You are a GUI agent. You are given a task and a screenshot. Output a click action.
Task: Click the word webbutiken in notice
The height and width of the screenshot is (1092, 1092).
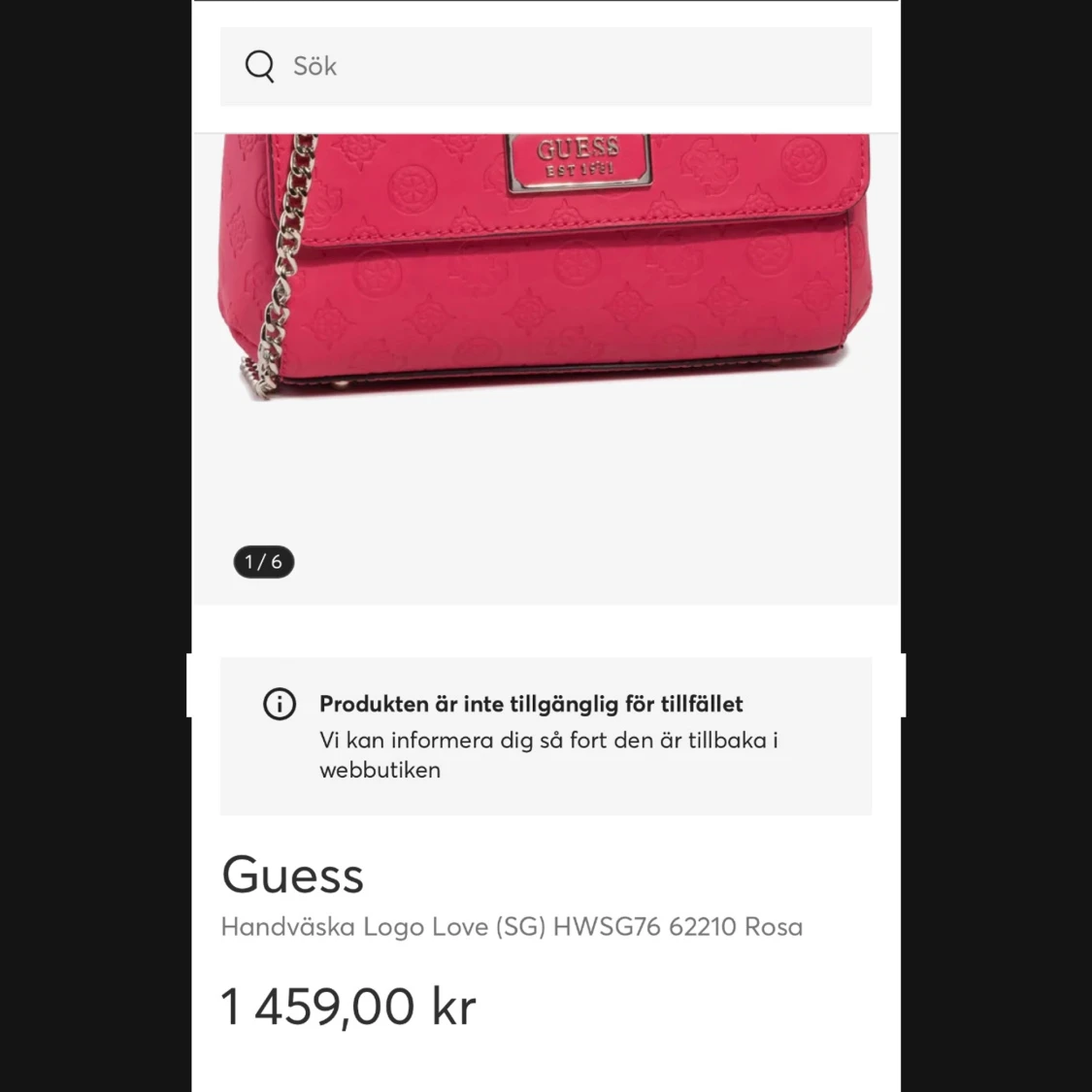(380, 770)
